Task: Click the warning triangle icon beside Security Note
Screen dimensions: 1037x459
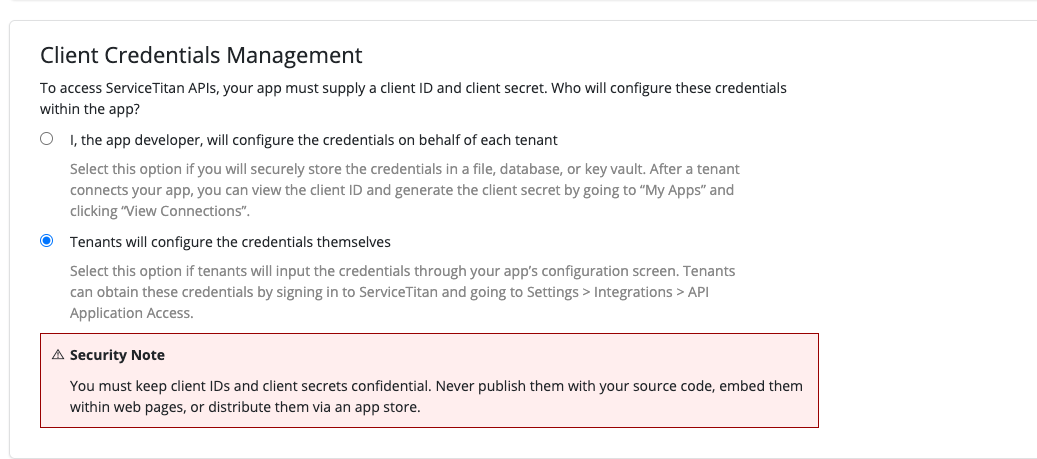Action: 58,355
